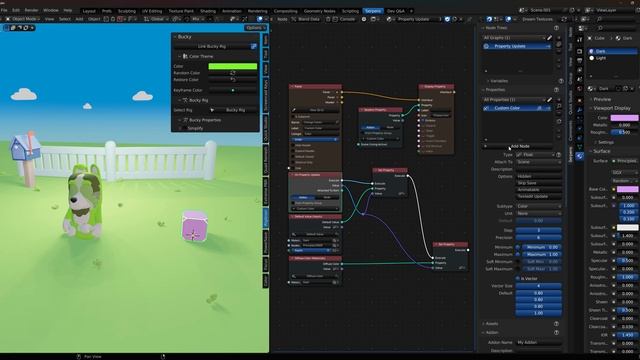Screen dimensions: 640x360
Task: Select the Dark material sphere icon
Action: coord(591,51)
